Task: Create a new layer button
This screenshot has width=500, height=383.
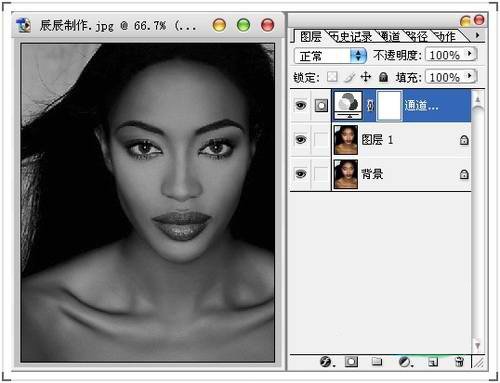Action: tap(433, 362)
